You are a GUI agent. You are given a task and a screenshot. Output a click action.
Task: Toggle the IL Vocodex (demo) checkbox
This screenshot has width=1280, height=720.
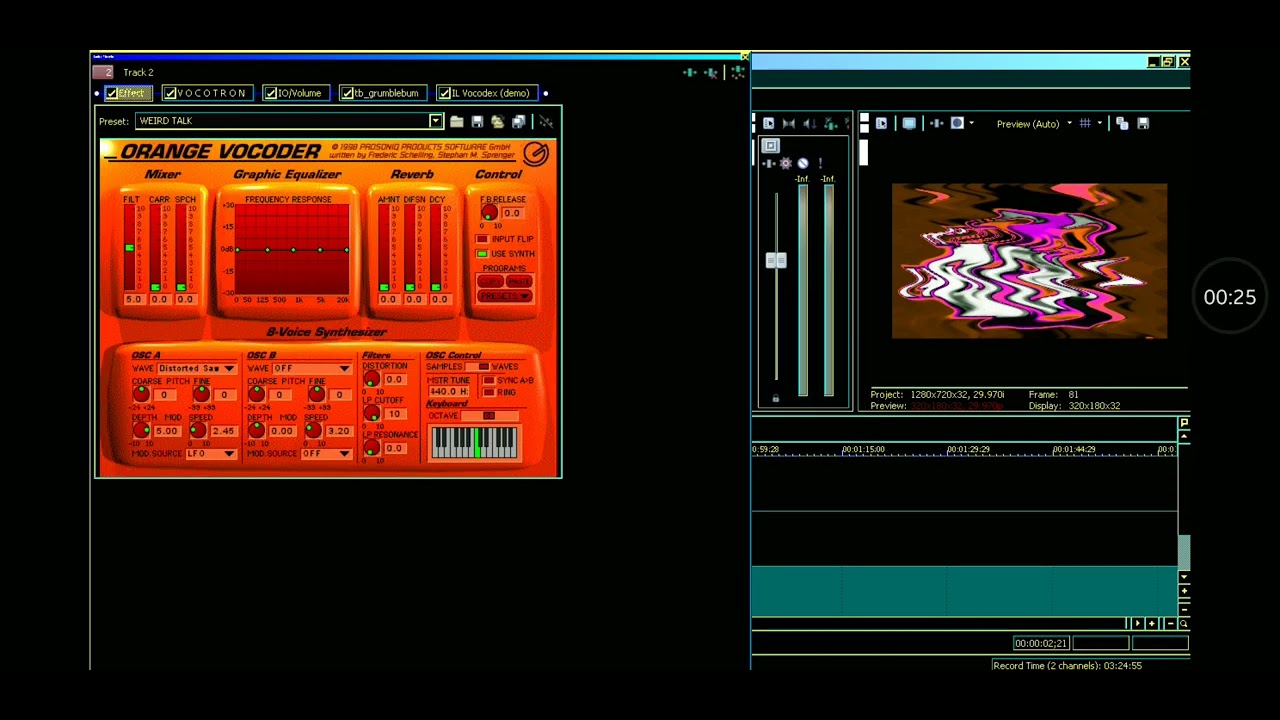tap(444, 93)
